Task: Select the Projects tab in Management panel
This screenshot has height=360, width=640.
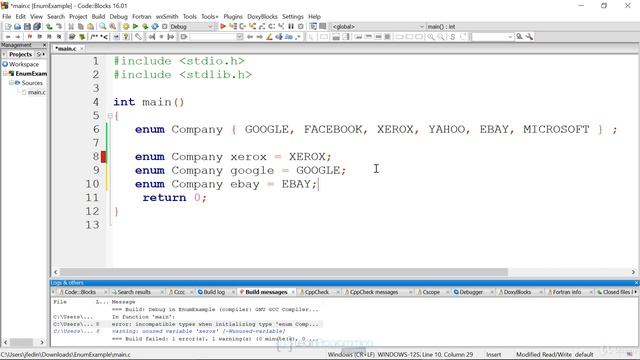Action: pos(20,54)
